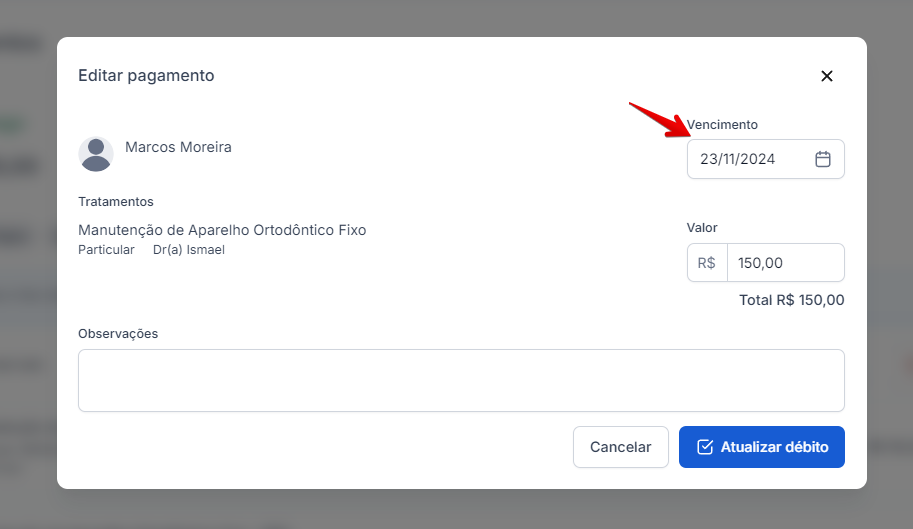The width and height of the screenshot is (913, 529).
Task: Click the Tratamentos heading
Action: point(116,202)
